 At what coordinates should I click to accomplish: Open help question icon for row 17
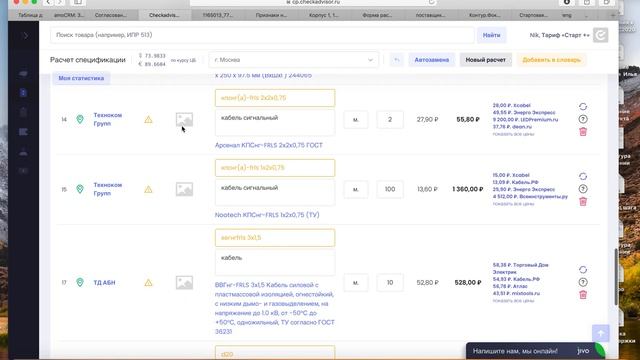583,282
